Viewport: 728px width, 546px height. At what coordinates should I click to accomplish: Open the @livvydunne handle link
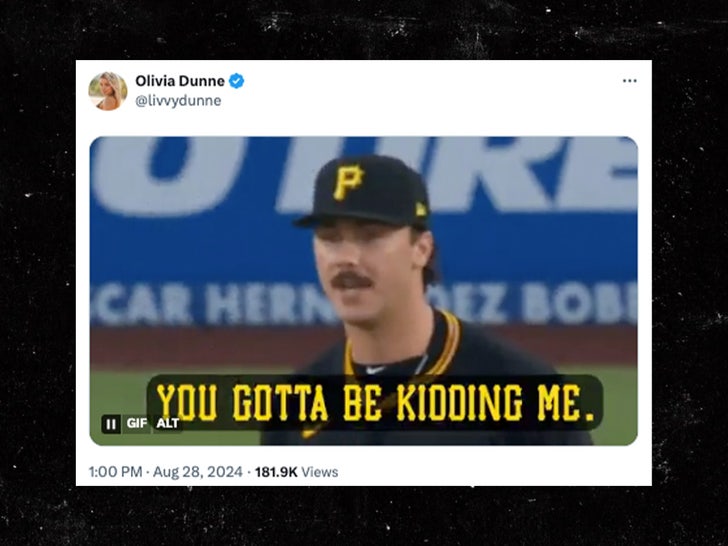[178, 101]
